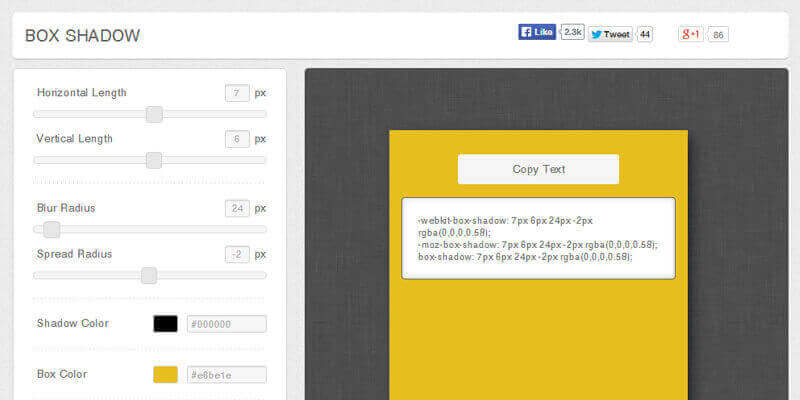Click the Box Color hex input field
The image size is (800, 400).
[226, 374]
